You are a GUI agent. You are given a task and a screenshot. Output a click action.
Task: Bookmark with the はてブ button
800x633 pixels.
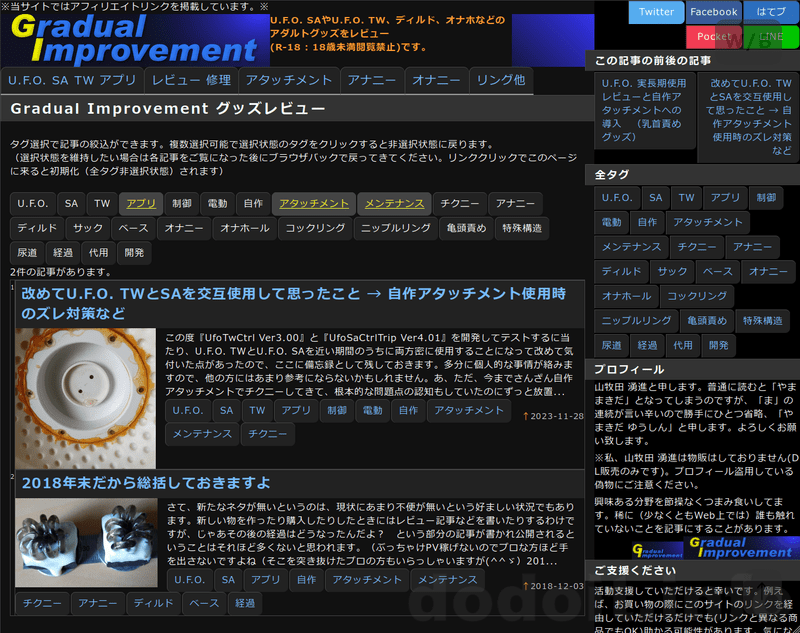pos(771,12)
